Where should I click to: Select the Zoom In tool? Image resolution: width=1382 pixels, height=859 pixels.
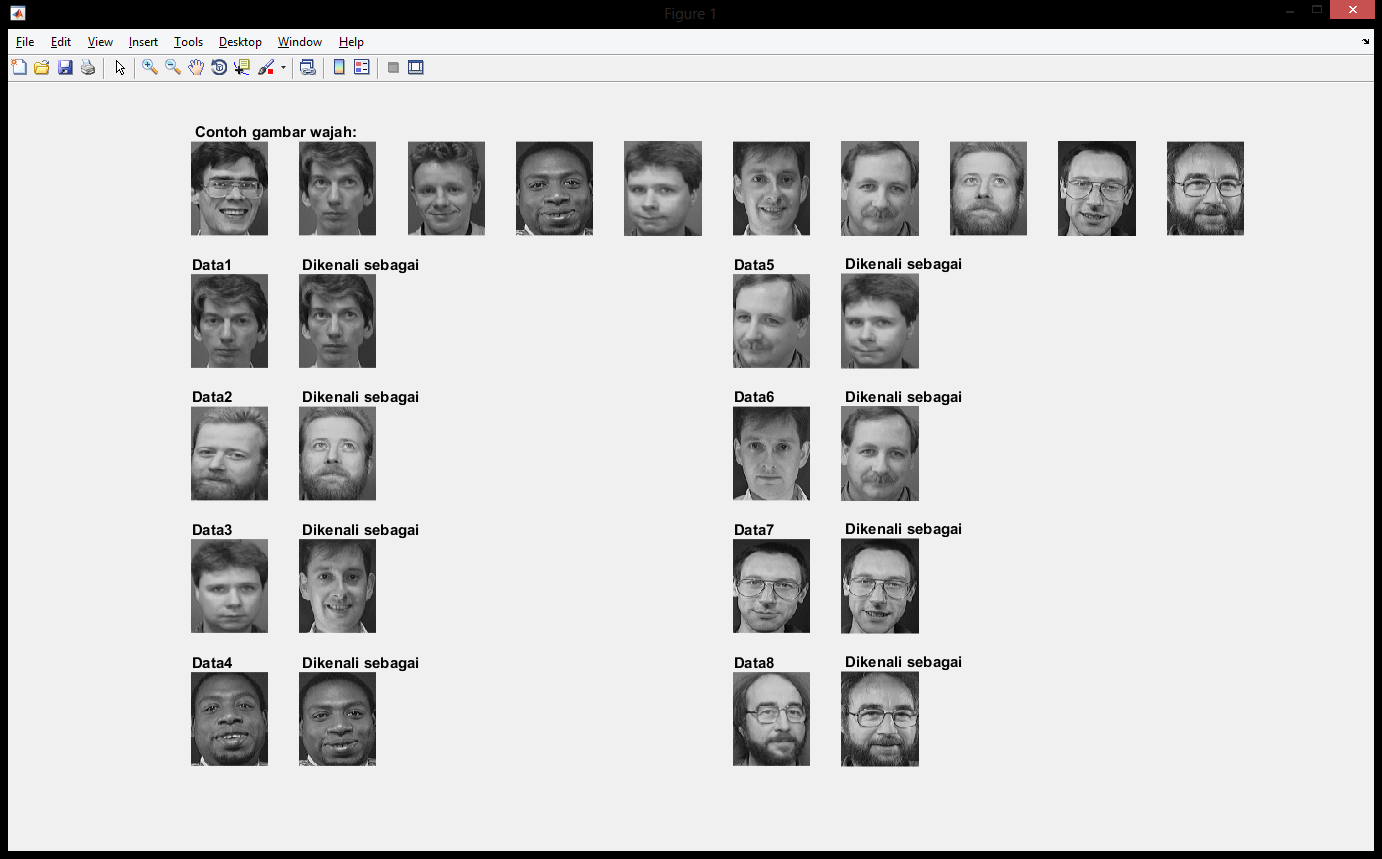[x=150, y=68]
